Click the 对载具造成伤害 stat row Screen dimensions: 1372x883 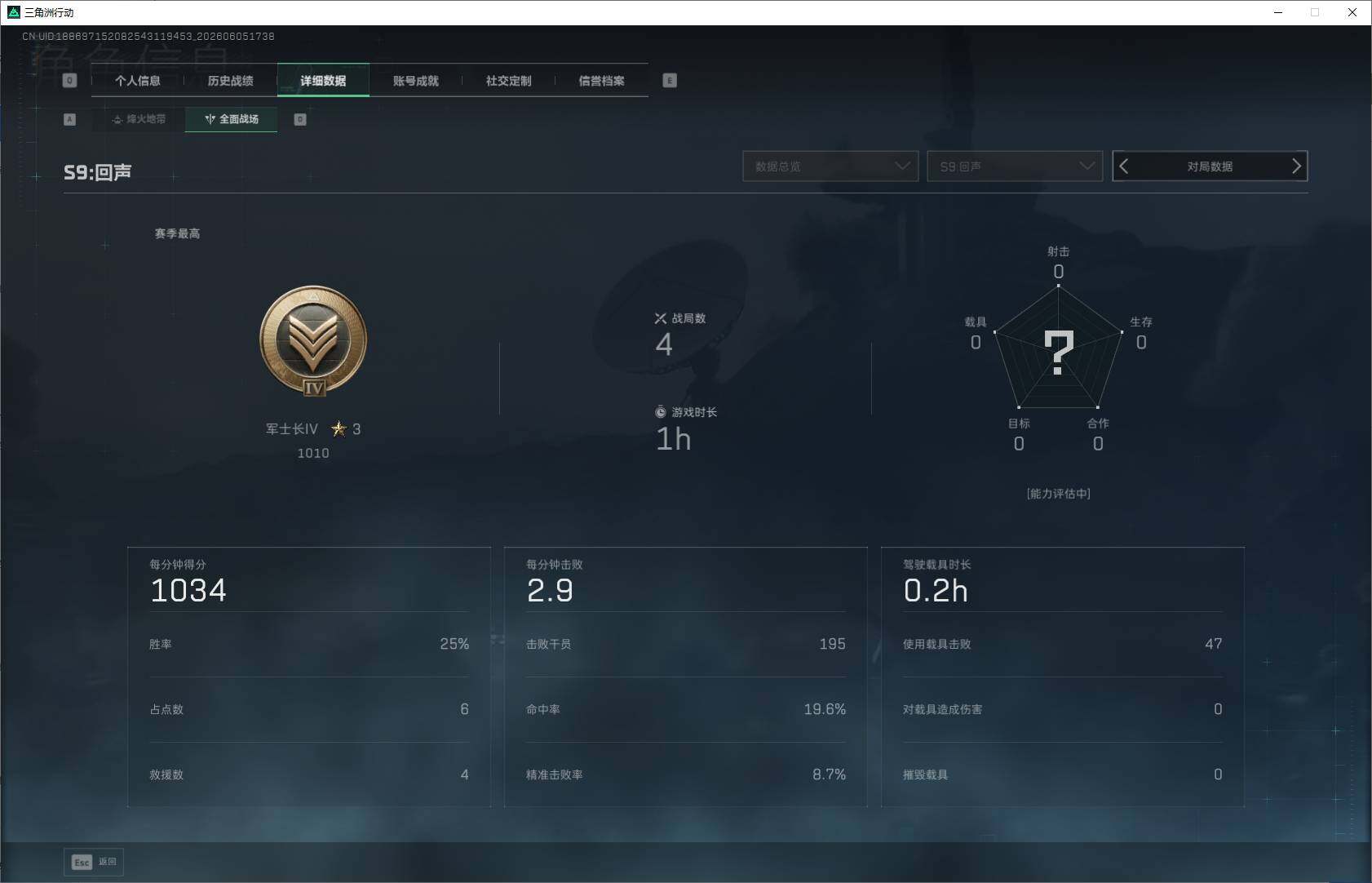point(1063,709)
